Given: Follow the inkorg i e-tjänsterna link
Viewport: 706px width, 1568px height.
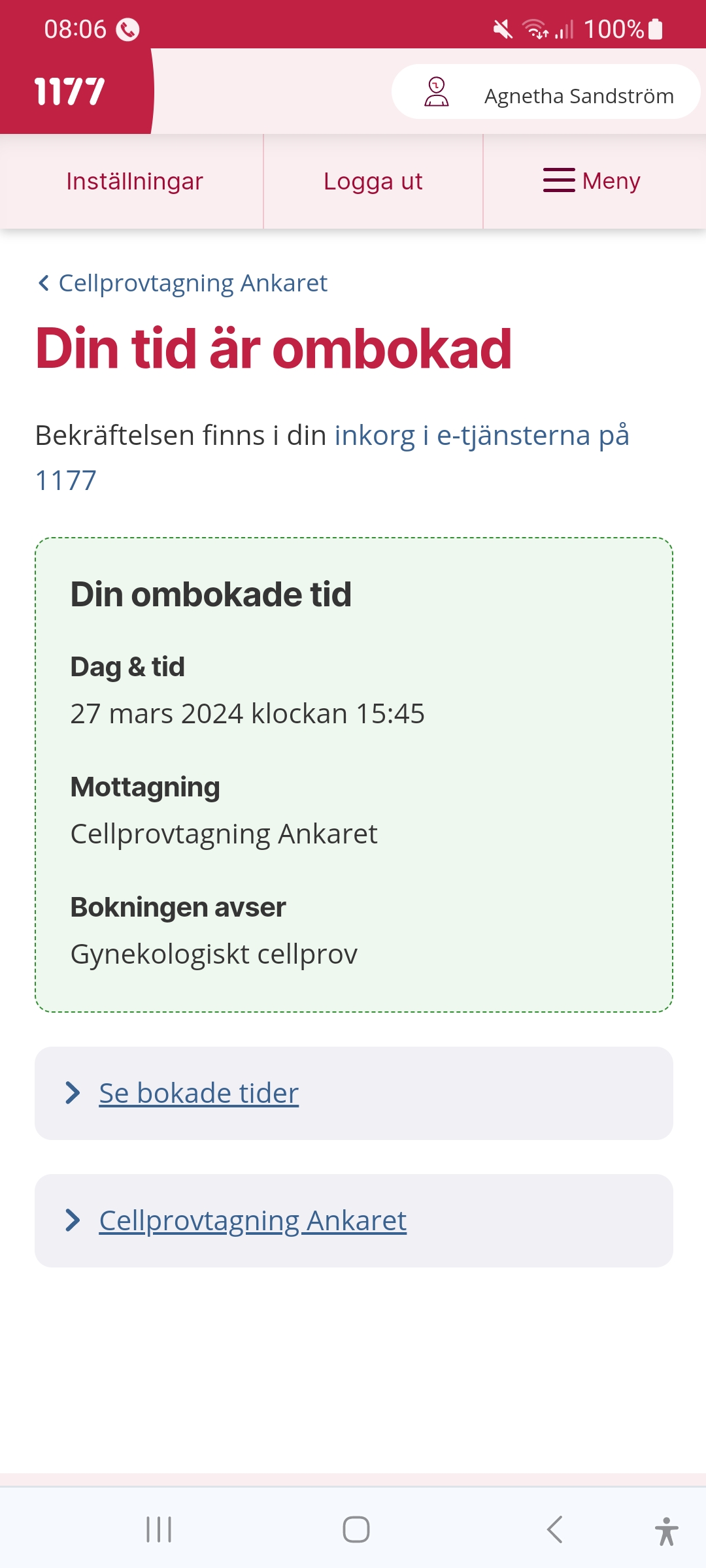Looking at the screenshot, I should coord(481,436).
